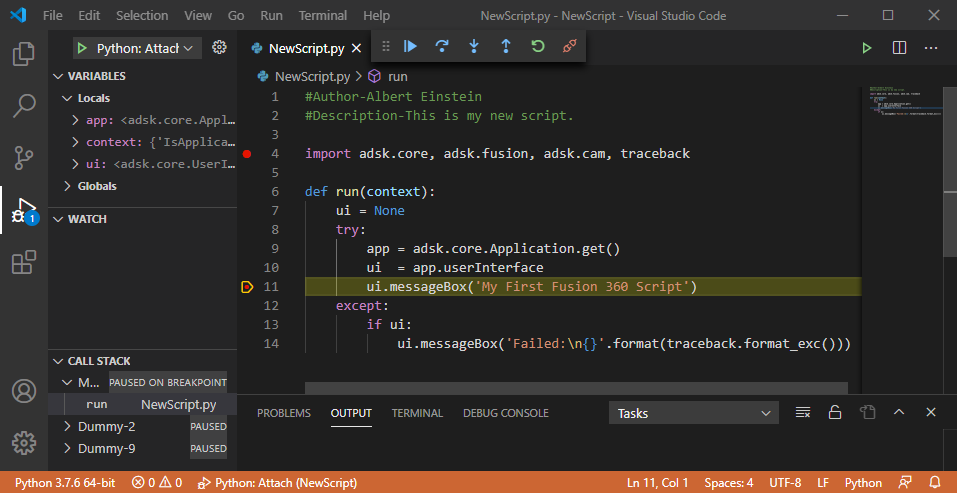Open launch.json via configuration gear icon
Screen dimensions: 957x493
coord(219,48)
